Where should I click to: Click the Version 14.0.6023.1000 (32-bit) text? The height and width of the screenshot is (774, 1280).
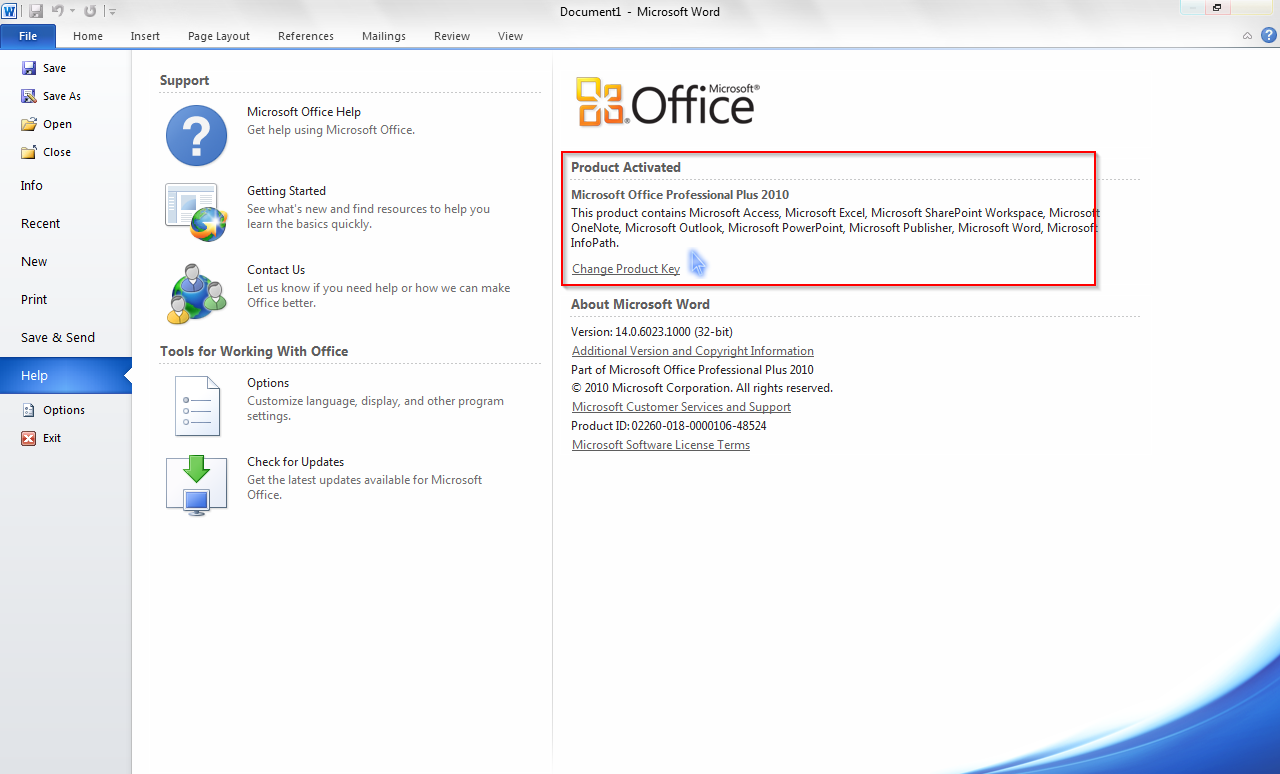[x=652, y=332]
